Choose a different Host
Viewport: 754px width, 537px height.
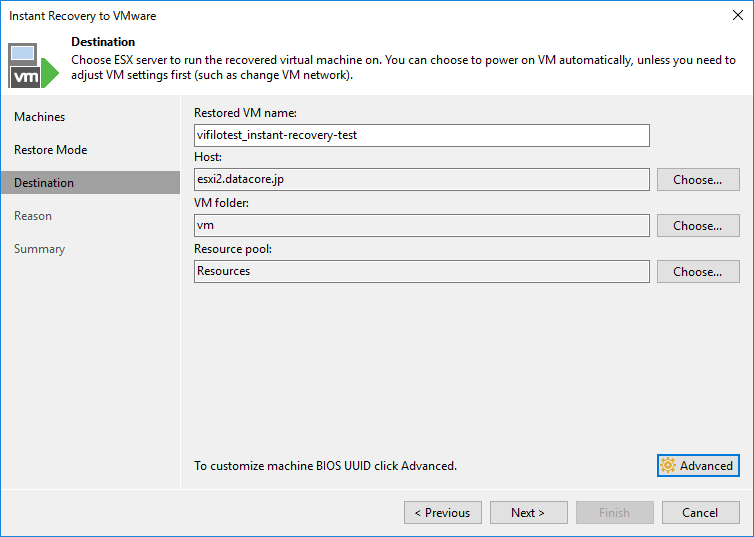698,180
